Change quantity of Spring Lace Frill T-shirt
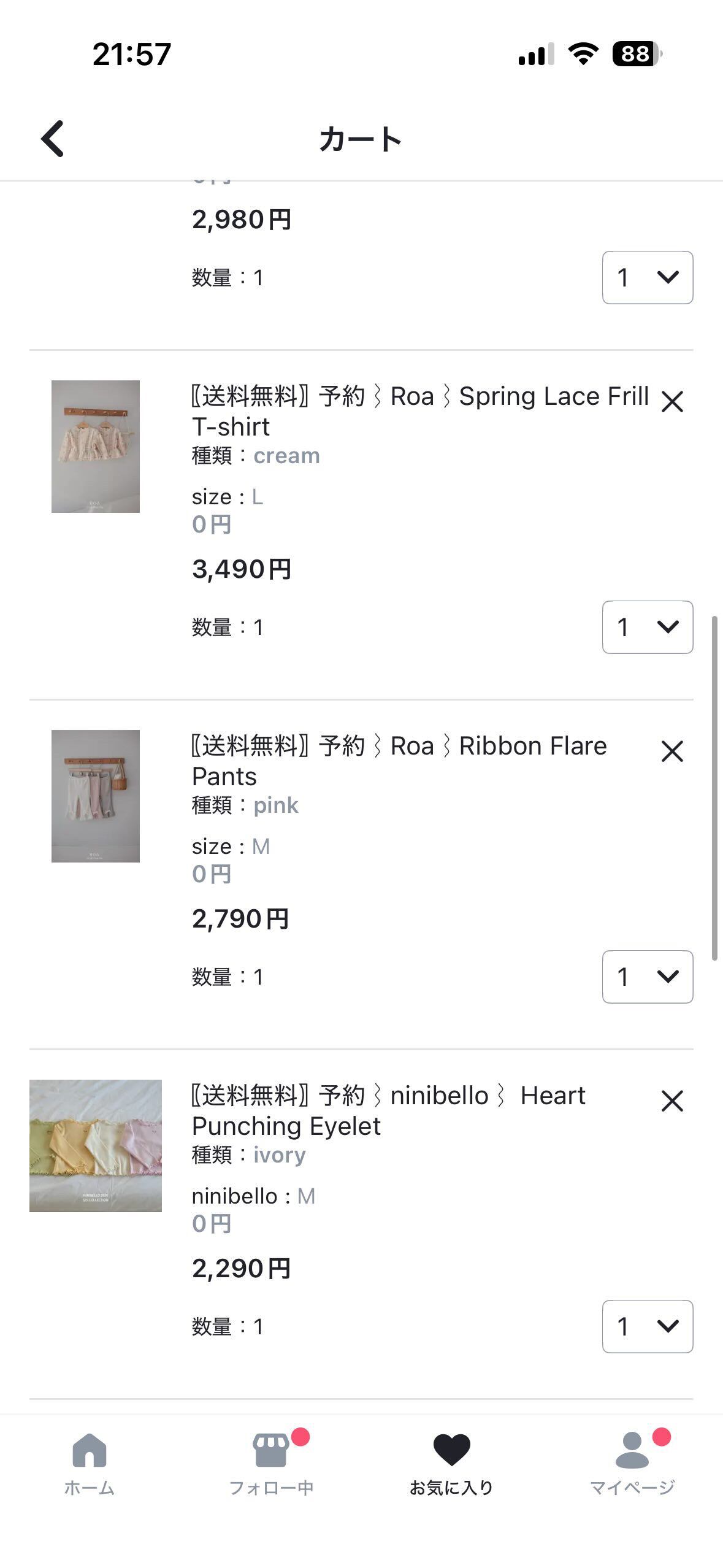This screenshot has width=723, height=1568. coord(648,627)
